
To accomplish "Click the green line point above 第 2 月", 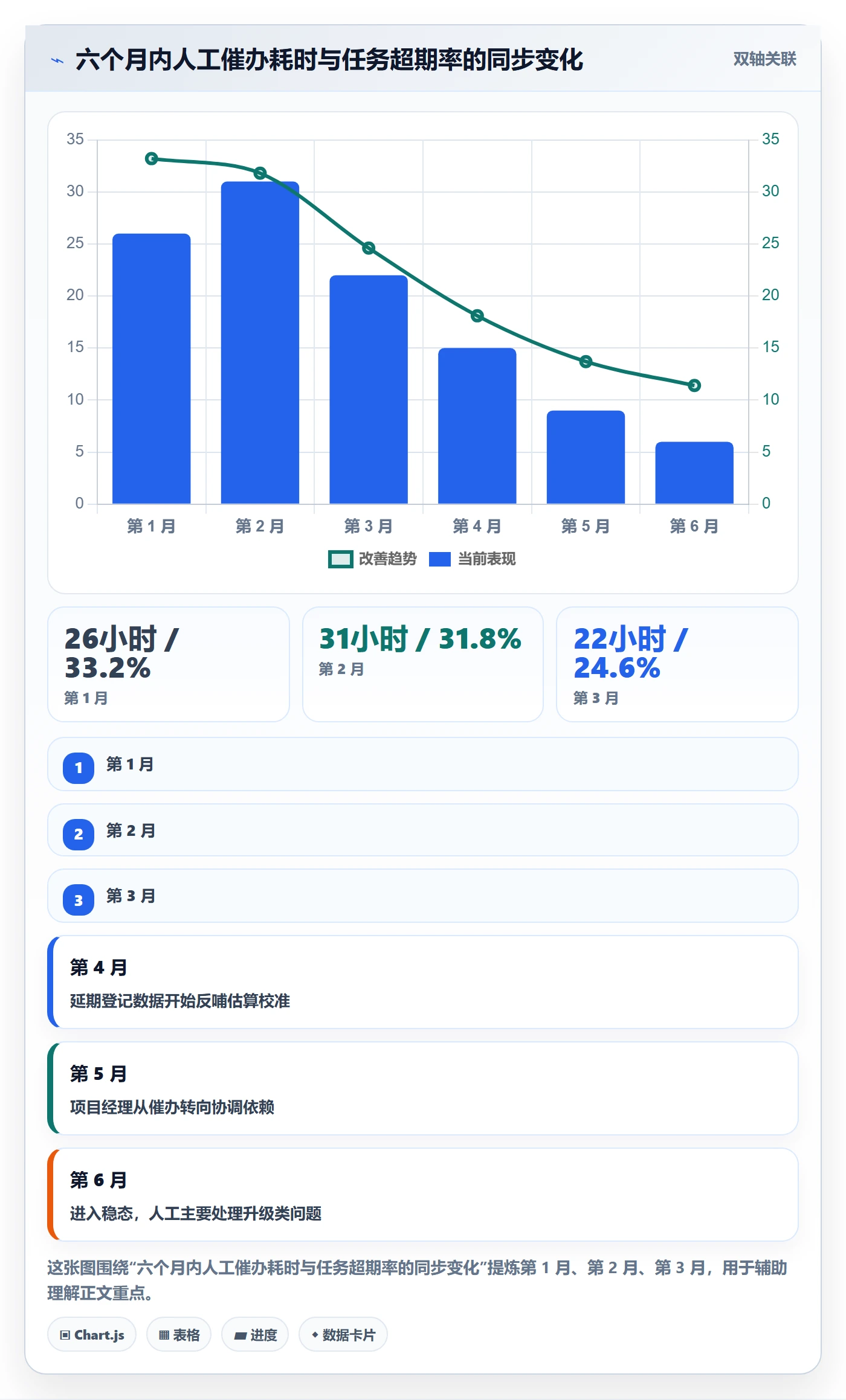I will (260, 173).
